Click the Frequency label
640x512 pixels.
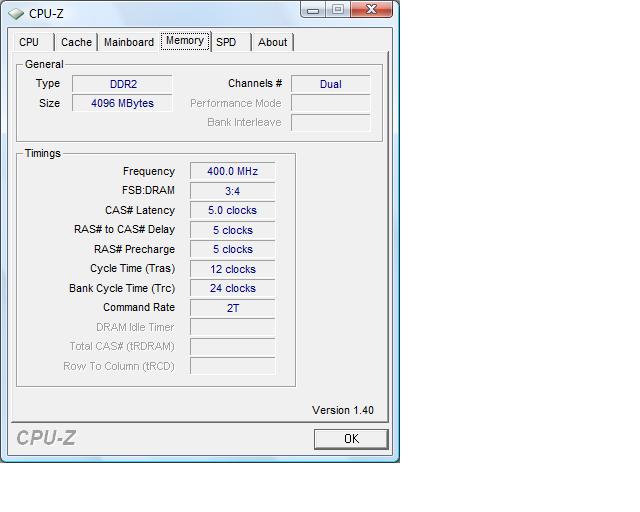point(149,171)
